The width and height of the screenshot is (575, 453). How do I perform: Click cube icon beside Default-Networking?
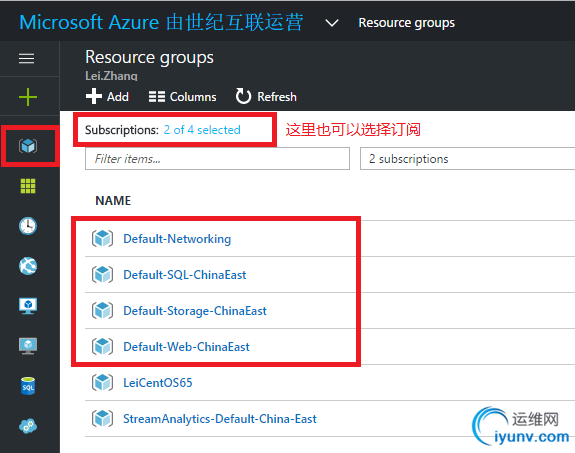(x=102, y=239)
